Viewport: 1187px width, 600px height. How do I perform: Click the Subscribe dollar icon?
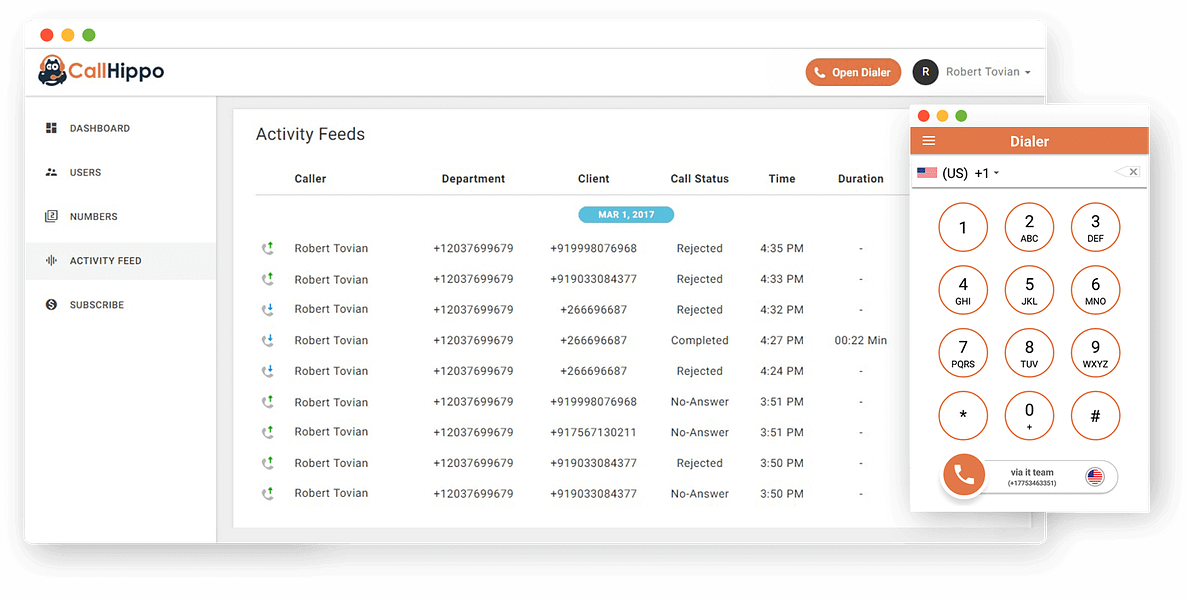click(51, 304)
